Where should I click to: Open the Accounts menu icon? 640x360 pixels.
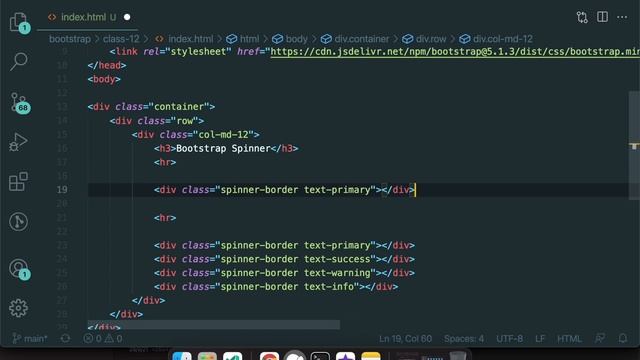(x=19, y=269)
